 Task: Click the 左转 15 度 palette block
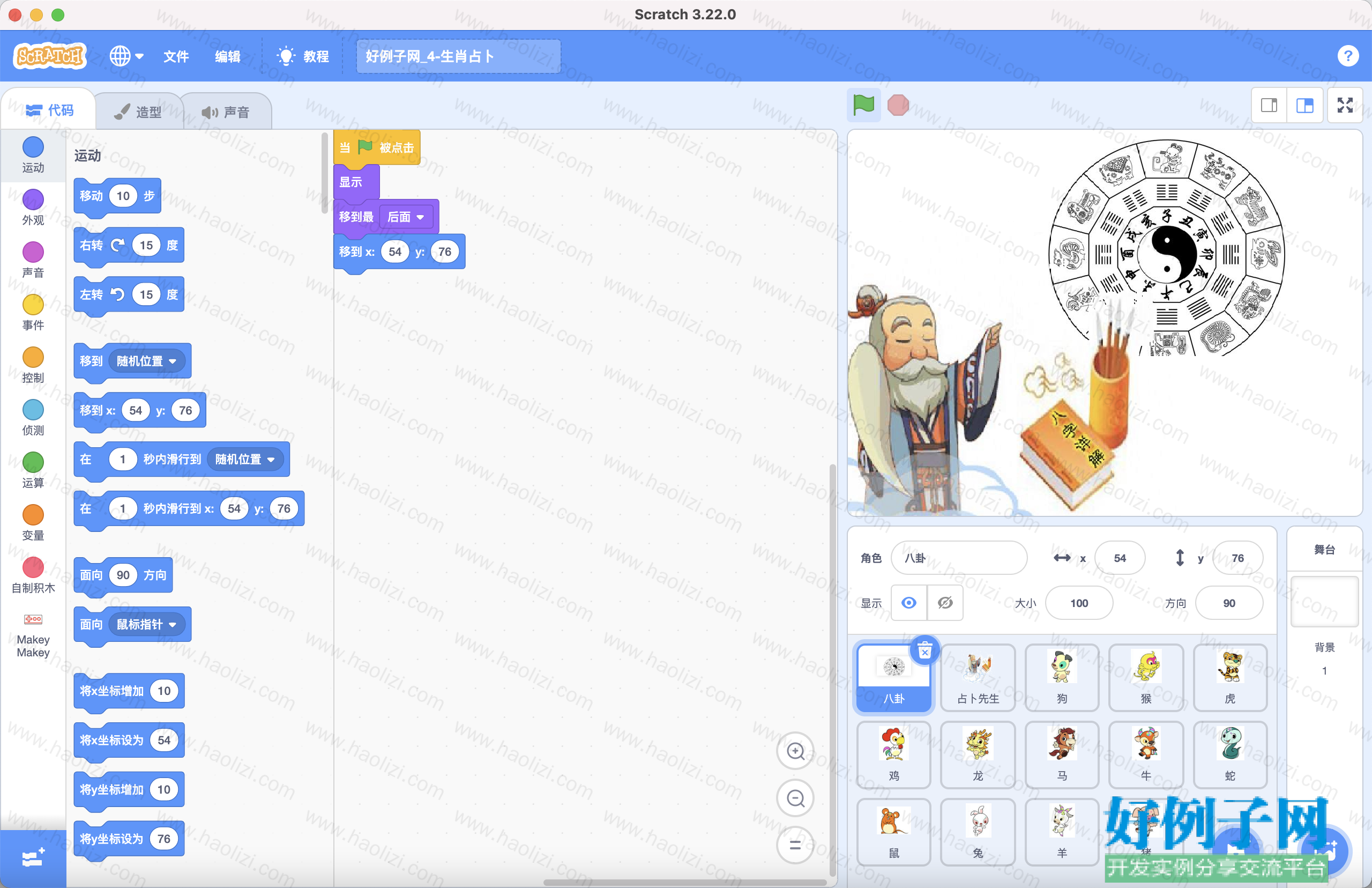pos(129,294)
